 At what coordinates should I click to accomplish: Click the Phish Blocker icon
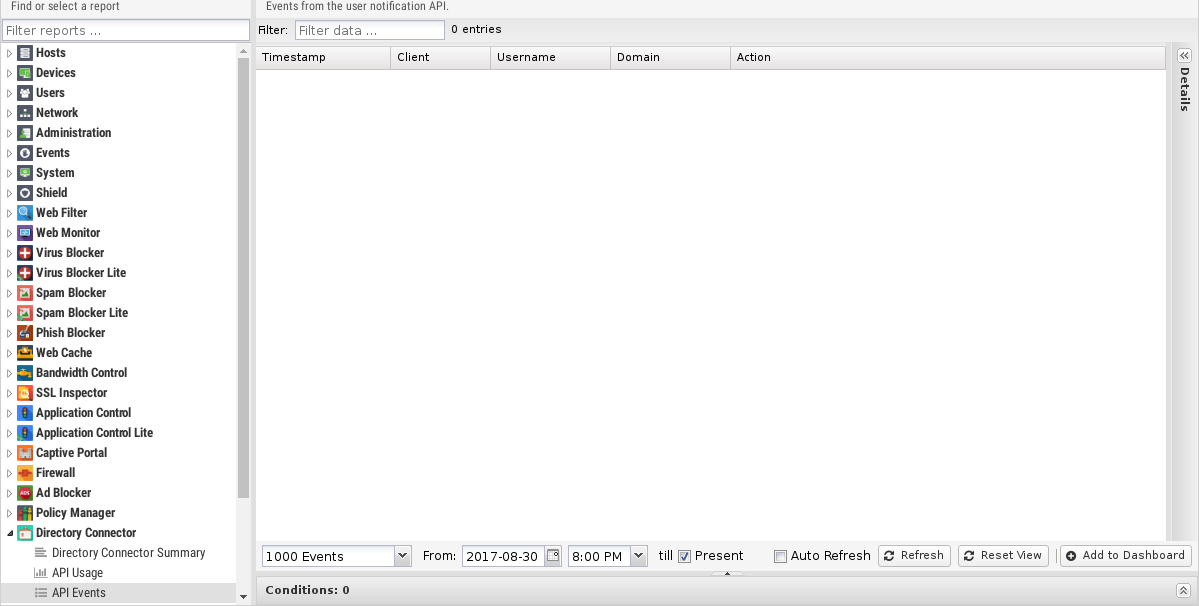click(24, 332)
